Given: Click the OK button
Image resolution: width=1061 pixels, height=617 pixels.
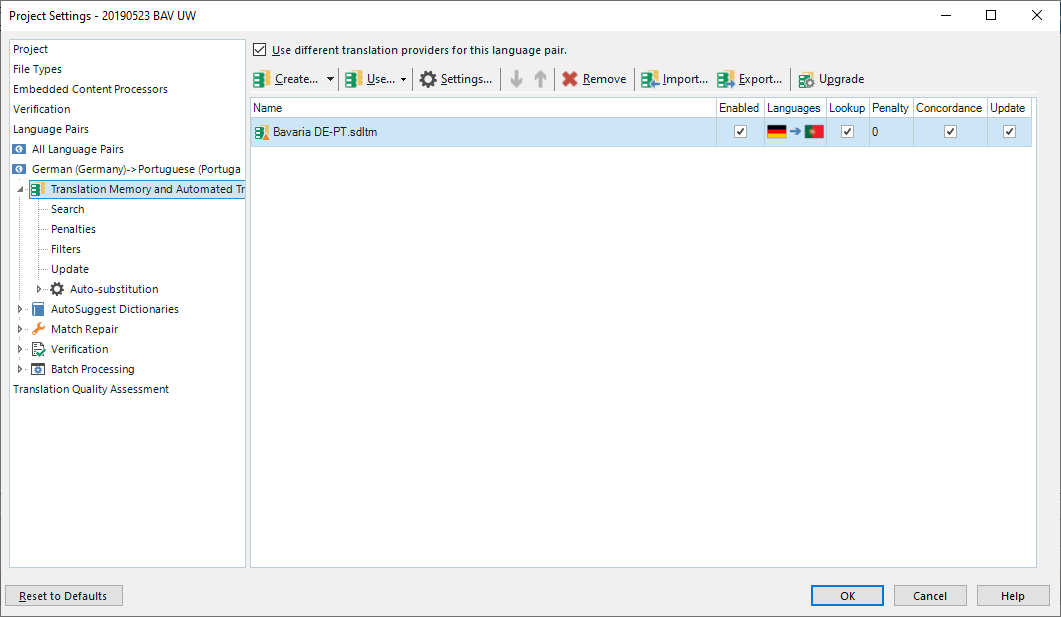Looking at the screenshot, I should click(x=847, y=596).
